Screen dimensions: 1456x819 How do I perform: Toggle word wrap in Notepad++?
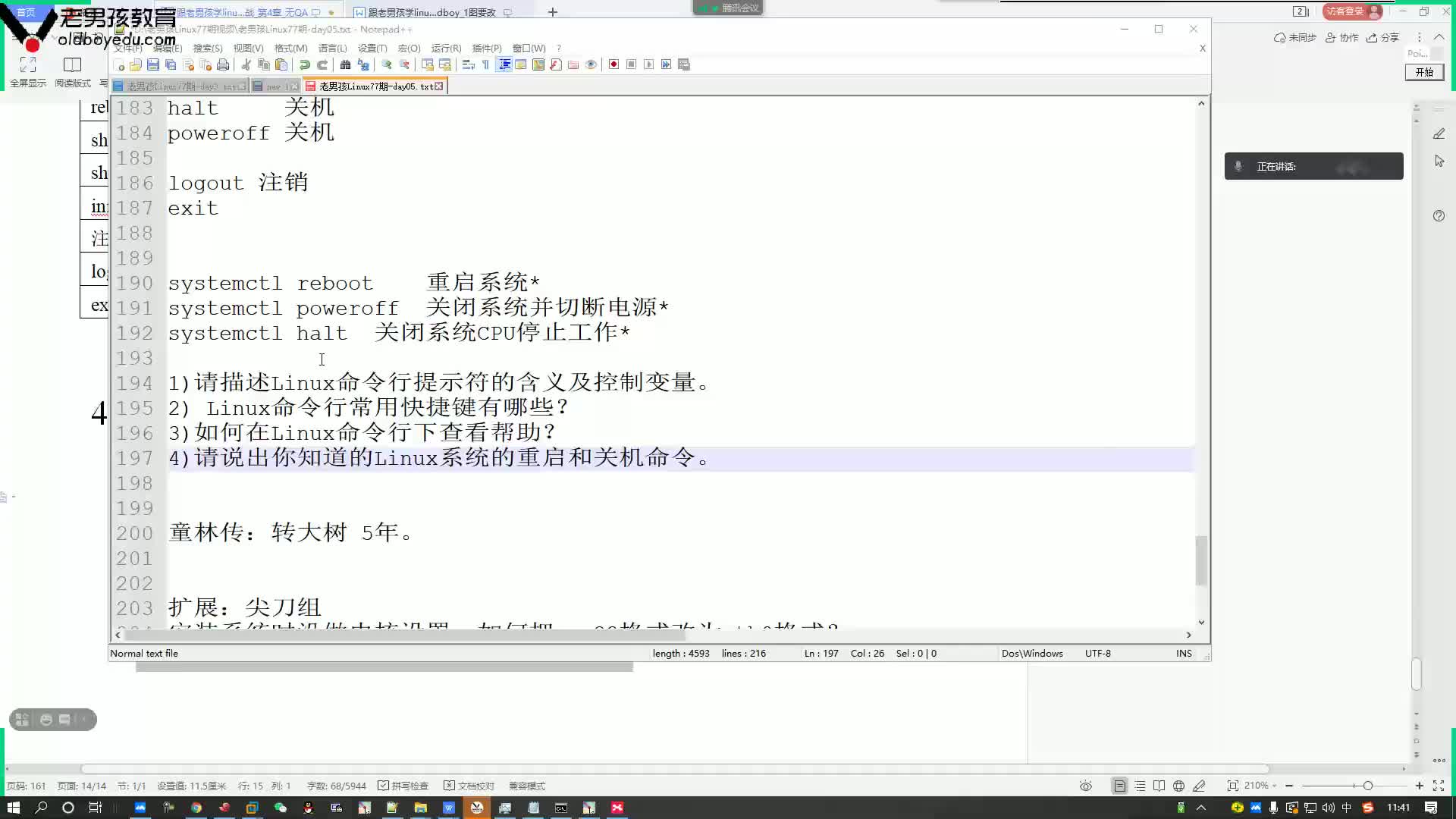[468, 64]
